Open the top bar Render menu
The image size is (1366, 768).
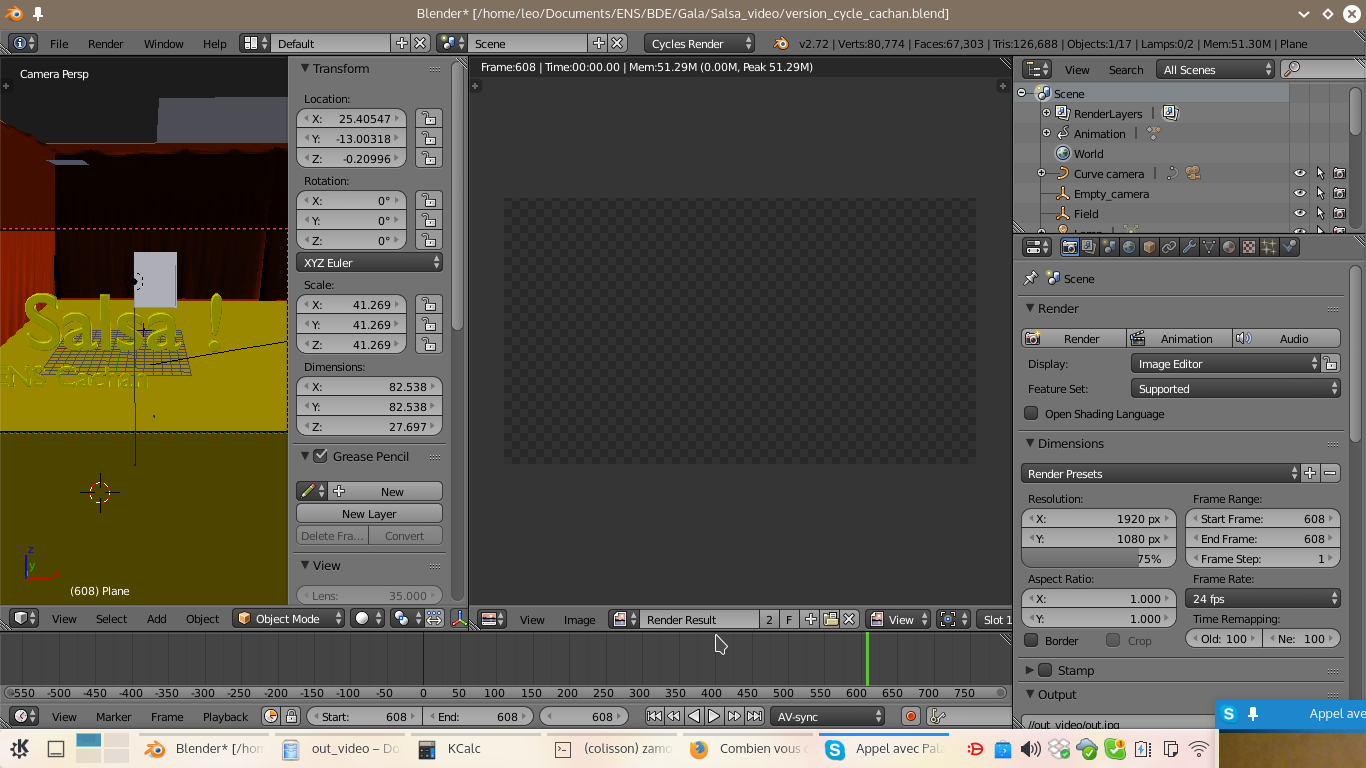[105, 44]
